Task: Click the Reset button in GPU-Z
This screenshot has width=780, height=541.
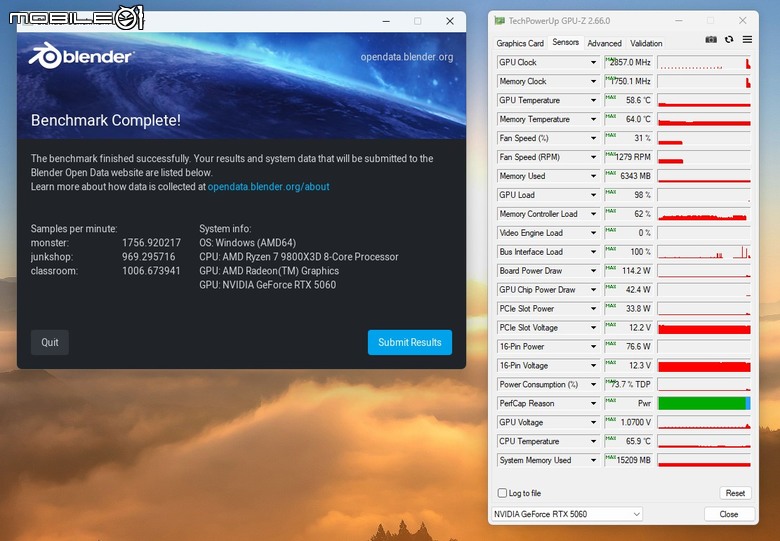Action: 735,493
